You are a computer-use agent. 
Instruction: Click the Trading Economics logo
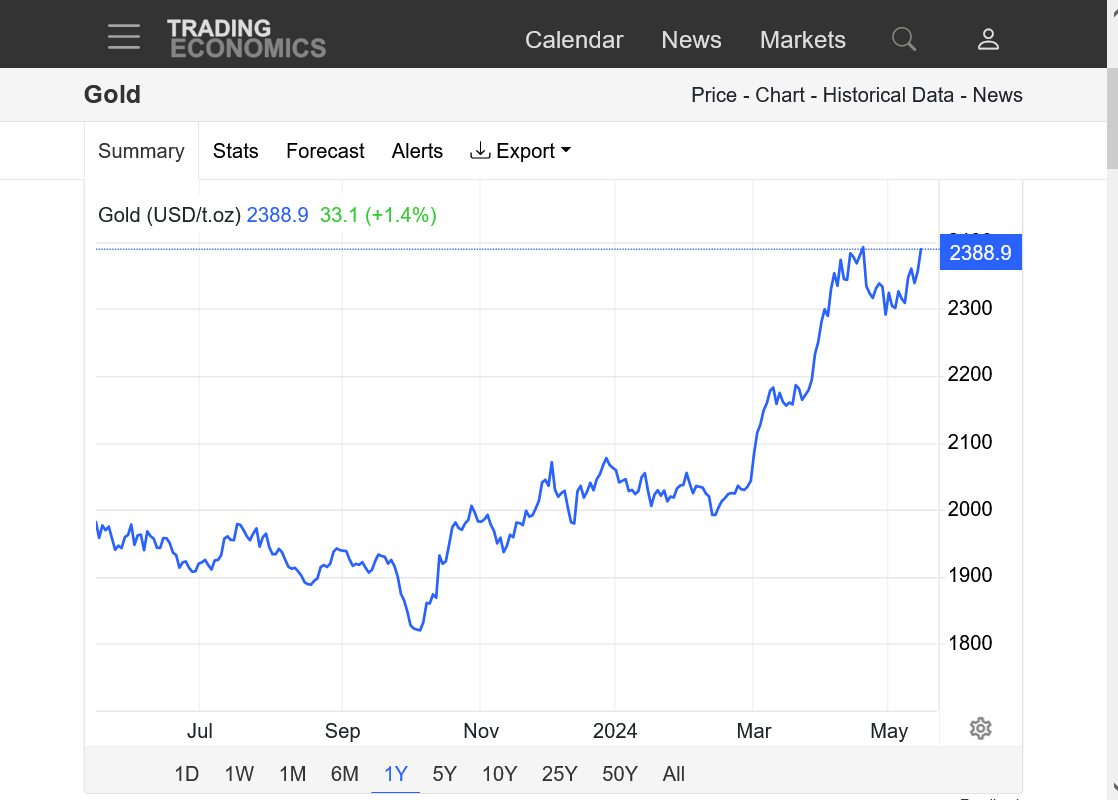tap(246, 38)
